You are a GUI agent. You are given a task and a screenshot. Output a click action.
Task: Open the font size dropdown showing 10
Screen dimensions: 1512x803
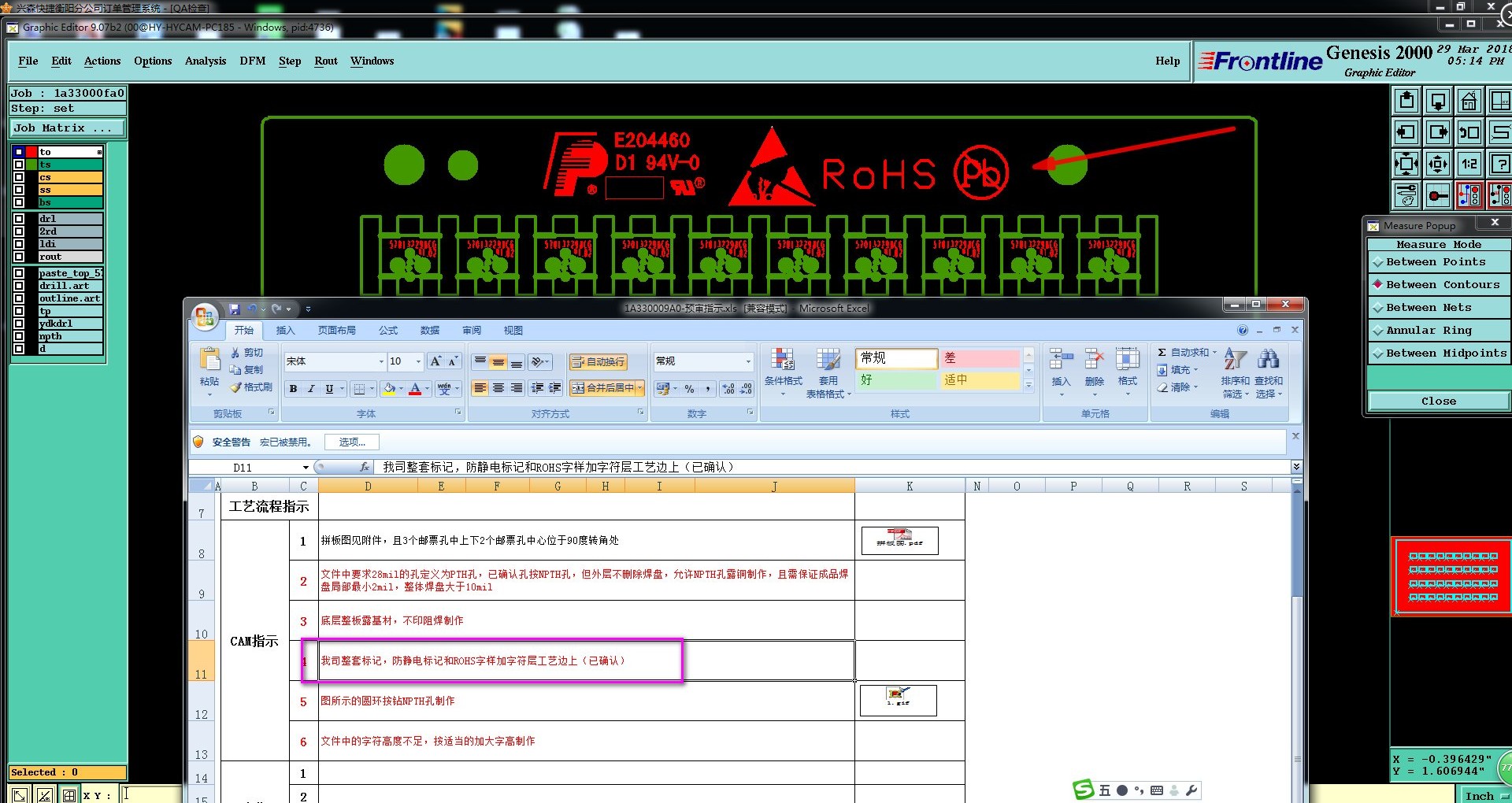[418, 361]
